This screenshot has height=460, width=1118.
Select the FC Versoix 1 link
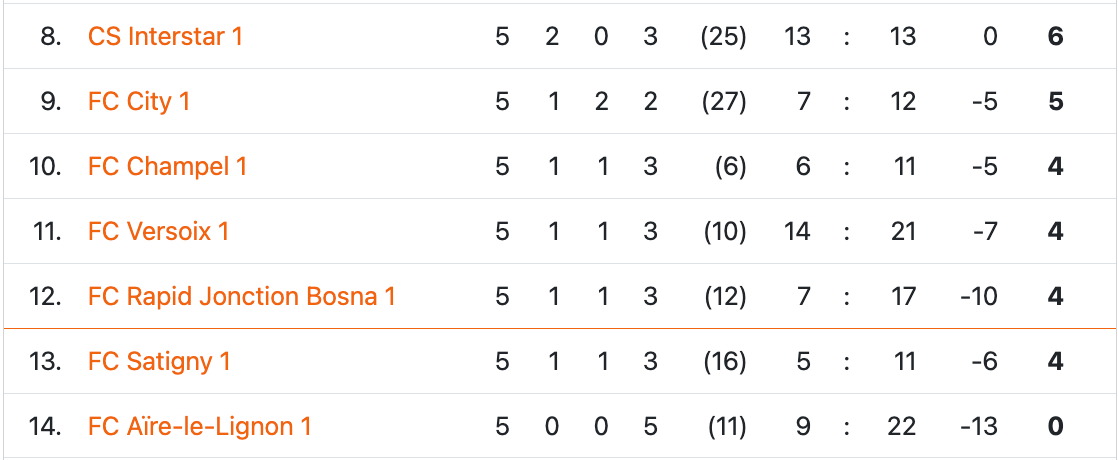[x=158, y=232]
